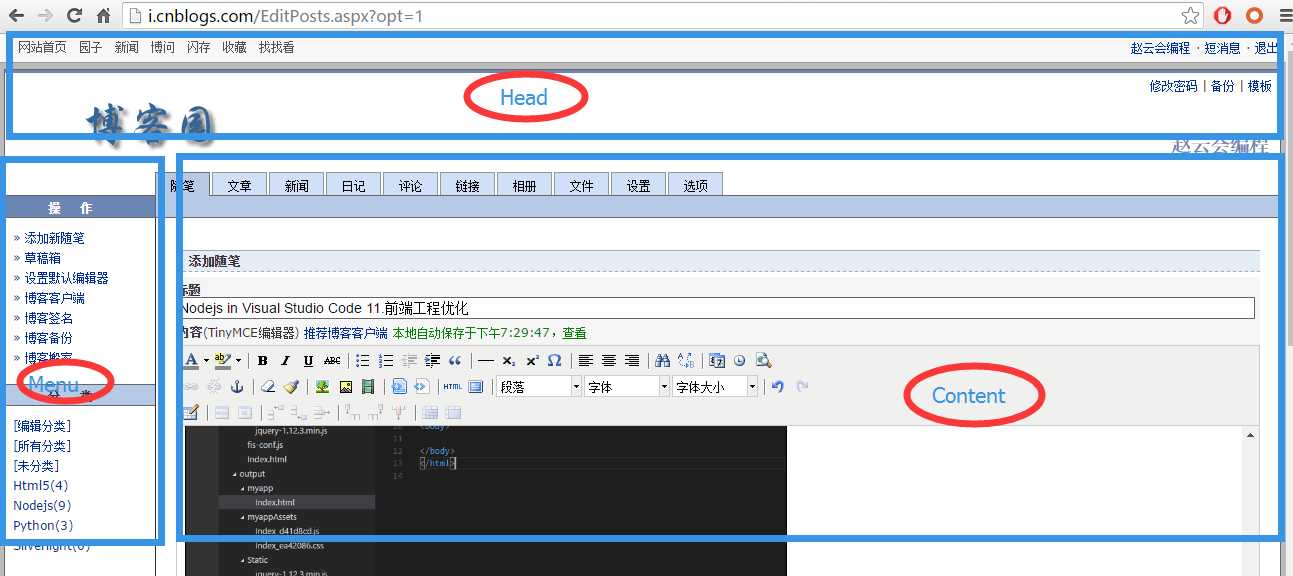Viewport: 1293px width, 576px height.
Task: Insert the current date
Action: click(717, 360)
